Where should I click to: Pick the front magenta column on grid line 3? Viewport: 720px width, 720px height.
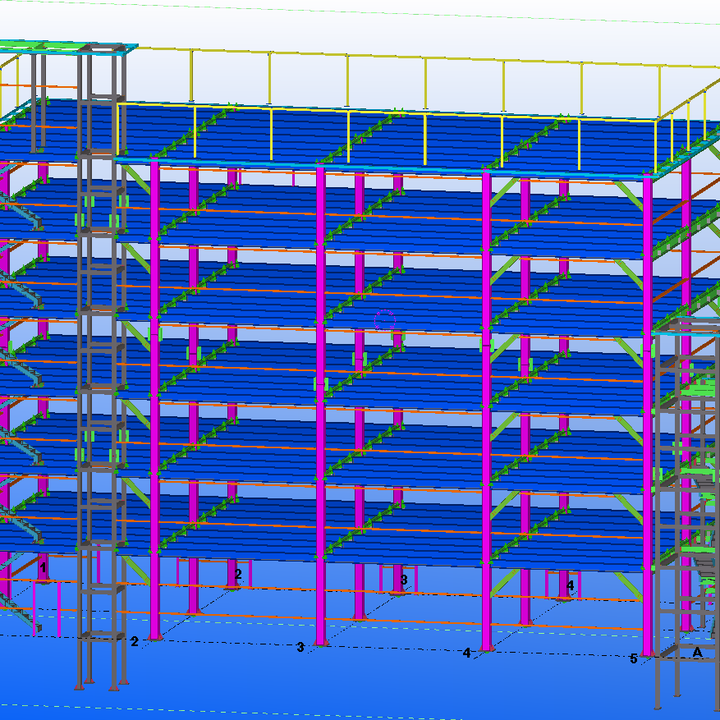321,406
